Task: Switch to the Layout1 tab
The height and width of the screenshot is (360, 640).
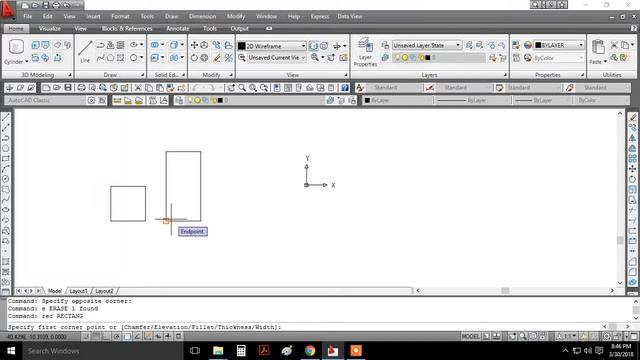Action: pyautogui.click(x=78, y=291)
